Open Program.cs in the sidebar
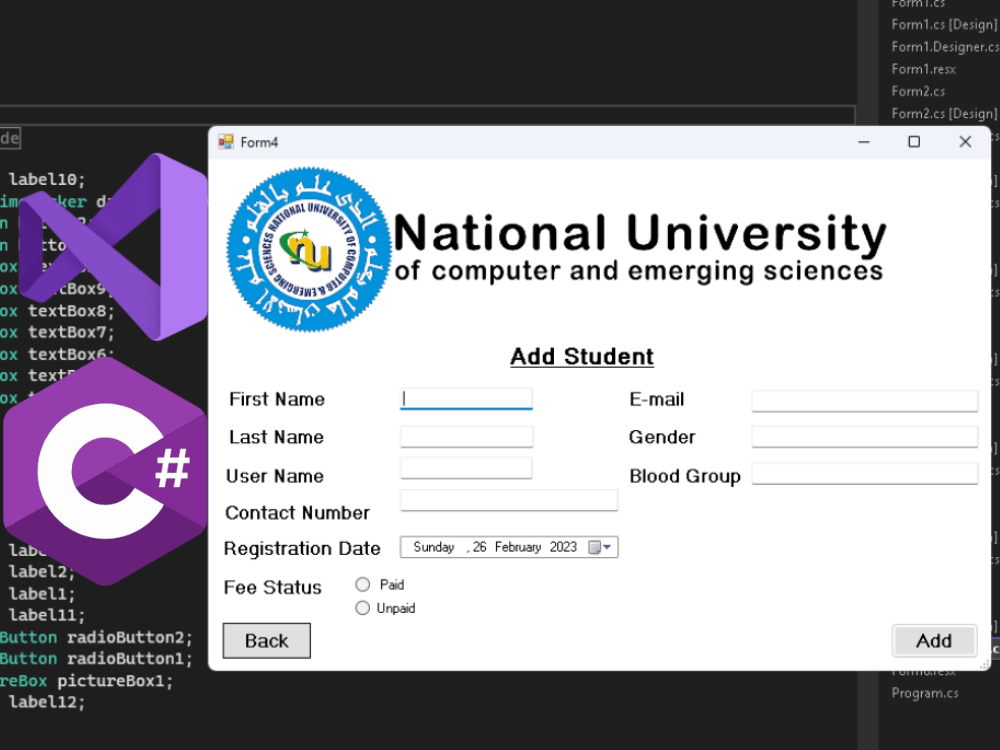The width and height of the screenshot is (1000, 750). (924, 692)
